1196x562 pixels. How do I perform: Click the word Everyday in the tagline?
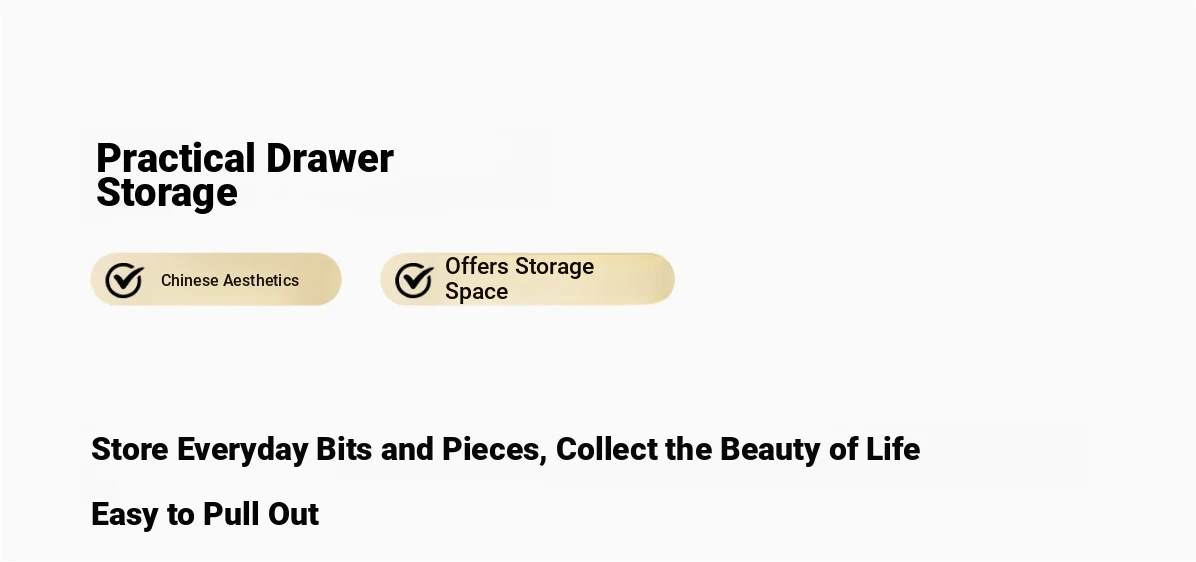click(x=243, y=449)
